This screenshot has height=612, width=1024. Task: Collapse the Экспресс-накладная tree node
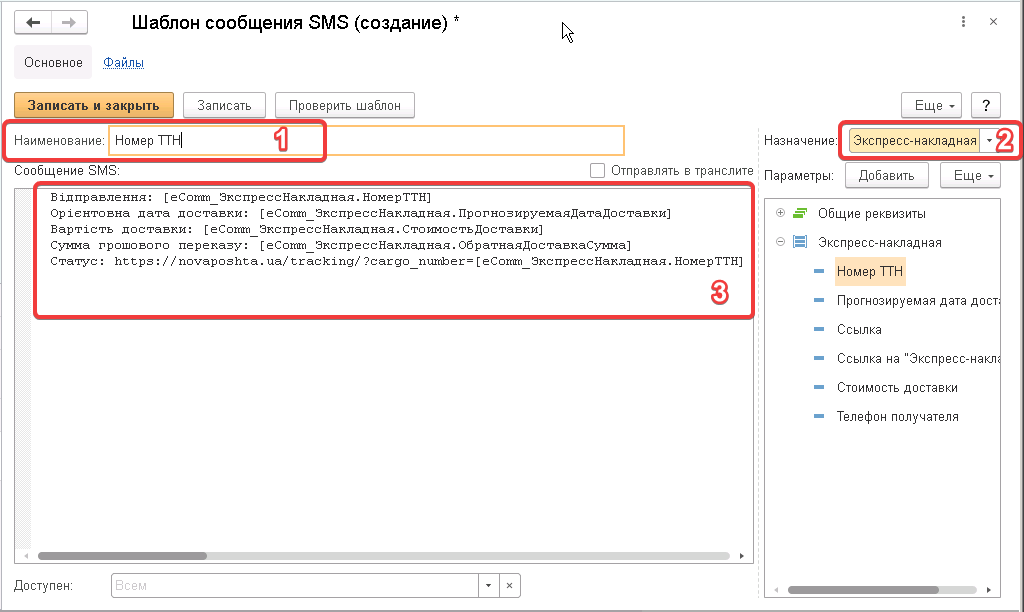pyautogui.click(x=781, y=242)
